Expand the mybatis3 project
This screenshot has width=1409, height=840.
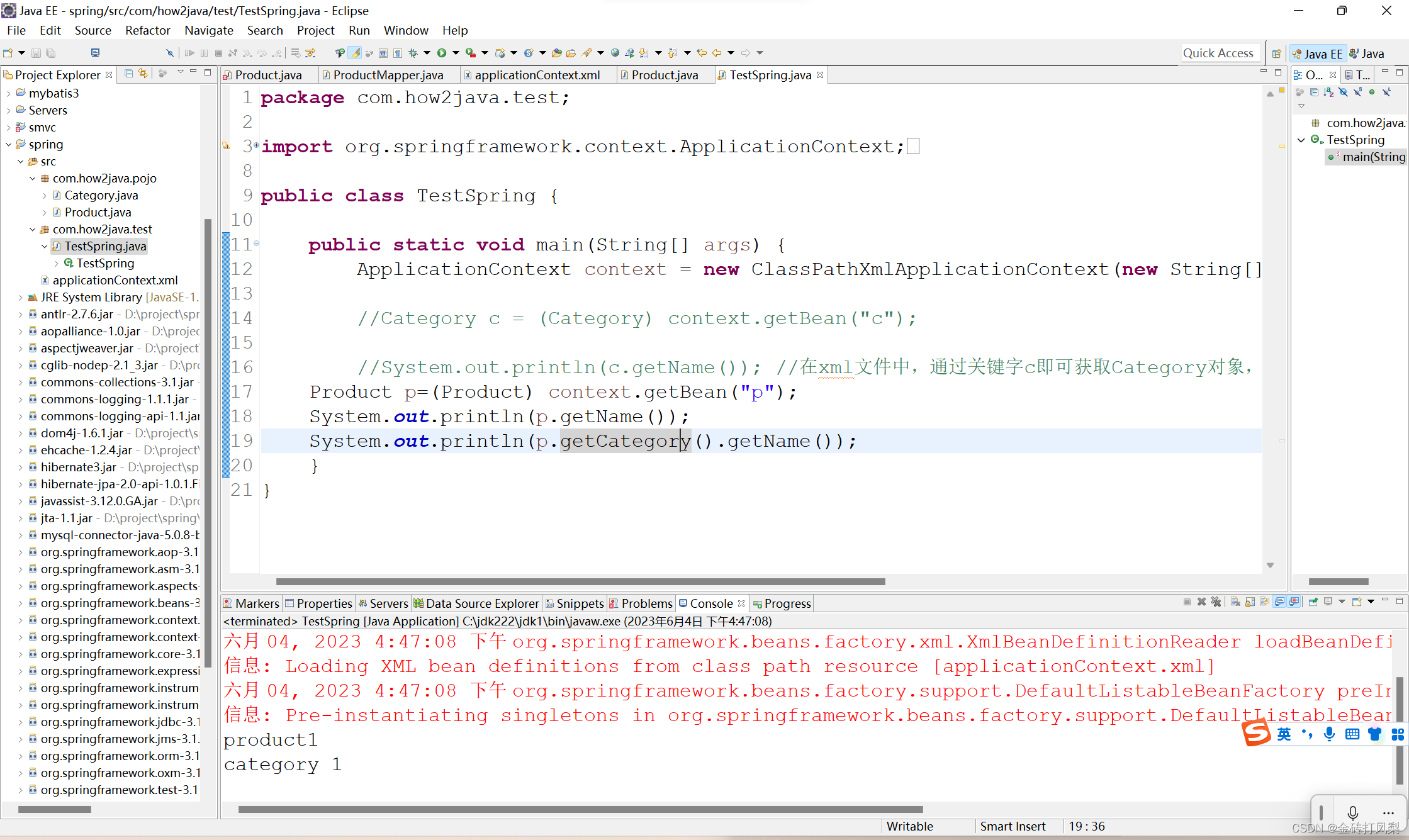coord(8,93)
